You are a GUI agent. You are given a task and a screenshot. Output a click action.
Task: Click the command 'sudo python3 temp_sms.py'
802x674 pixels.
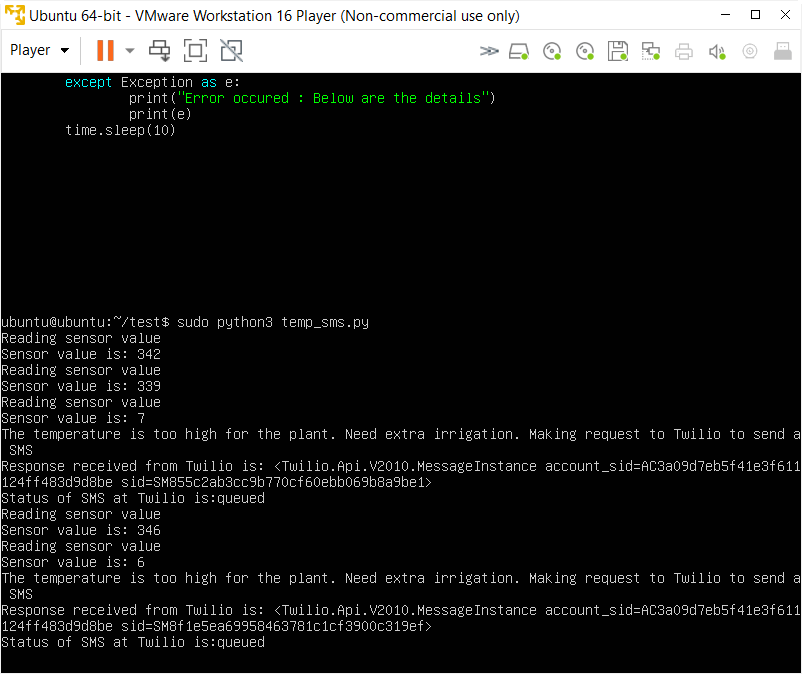click(x=273, y=322)
